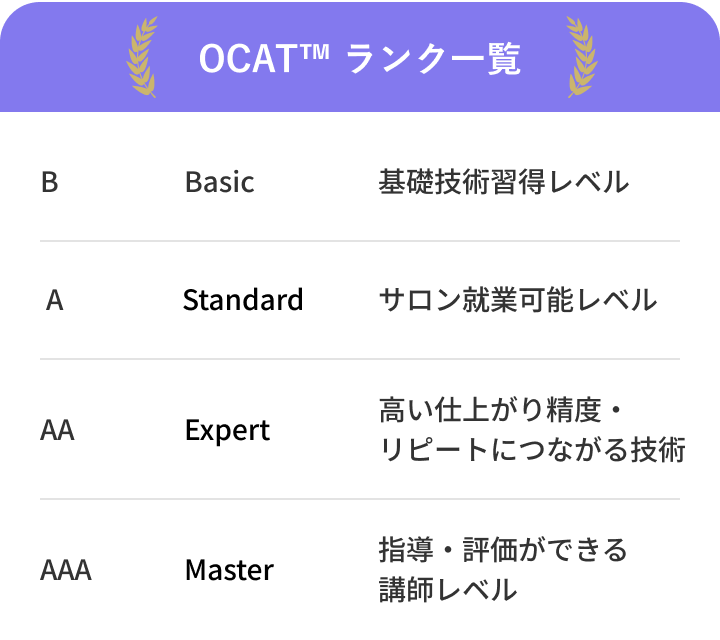Screen dimensions: 720x640
Task: Select single A rank in Standard row
Action: click(x=55, y=300)
